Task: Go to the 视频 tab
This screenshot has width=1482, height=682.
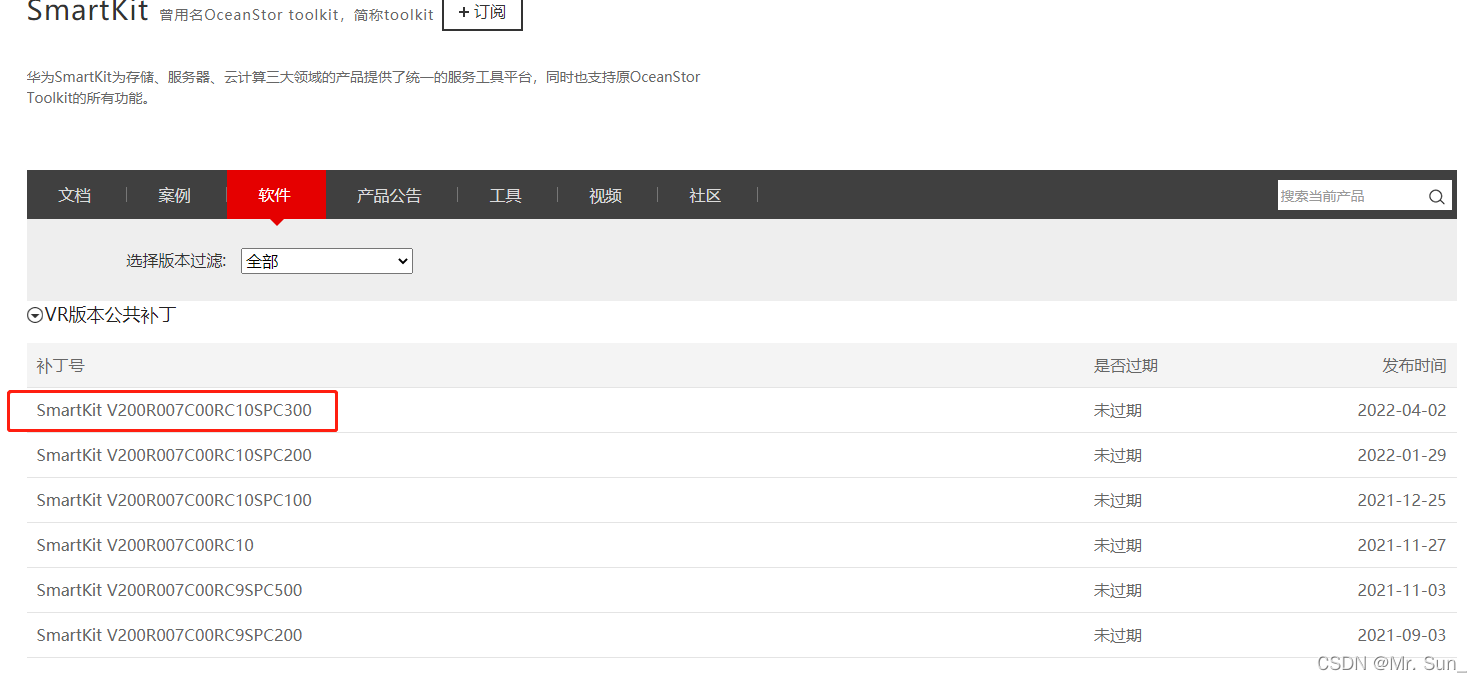Action: pyautogui.click(x=606, y=195)
